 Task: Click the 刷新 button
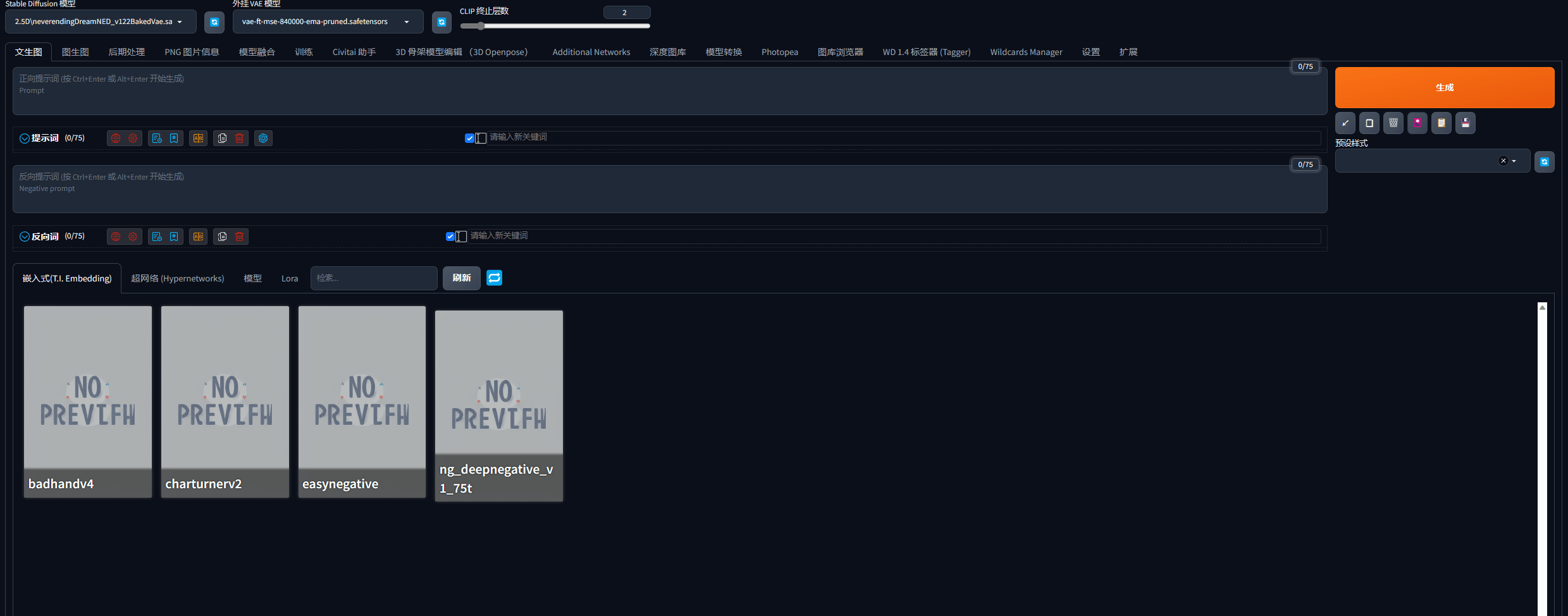pos(462,278)
